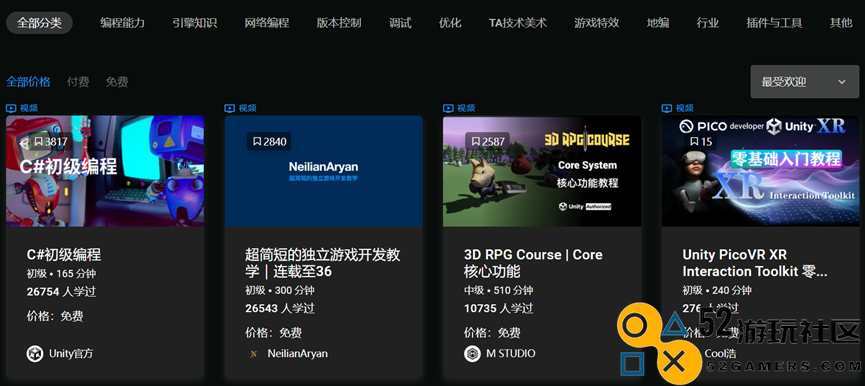Open Unity PicoVR XR Interaction Toolkit course
This screenshot has height=386, width=865.
755,263
